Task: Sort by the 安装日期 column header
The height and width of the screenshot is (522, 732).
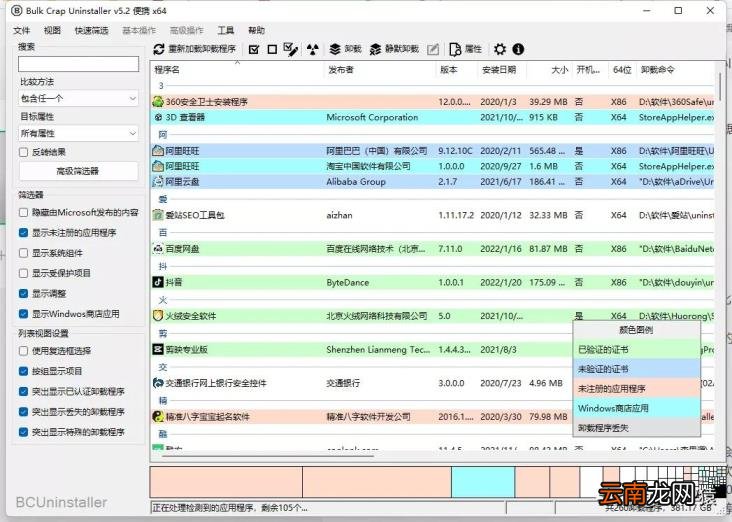Action: (502, 70)
